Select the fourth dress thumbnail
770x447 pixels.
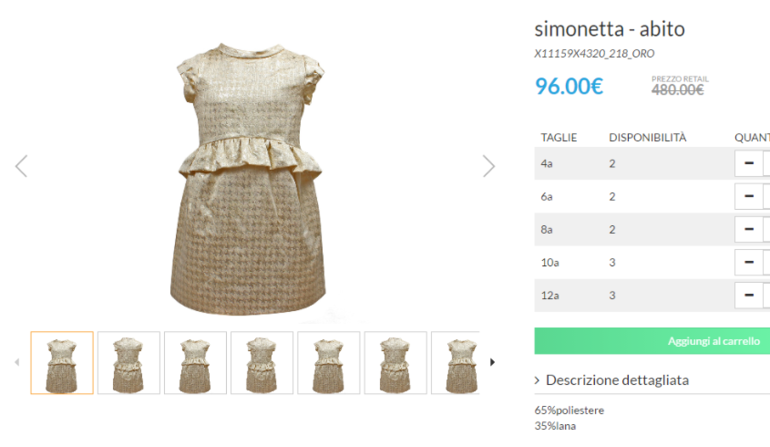click(262, 363)
